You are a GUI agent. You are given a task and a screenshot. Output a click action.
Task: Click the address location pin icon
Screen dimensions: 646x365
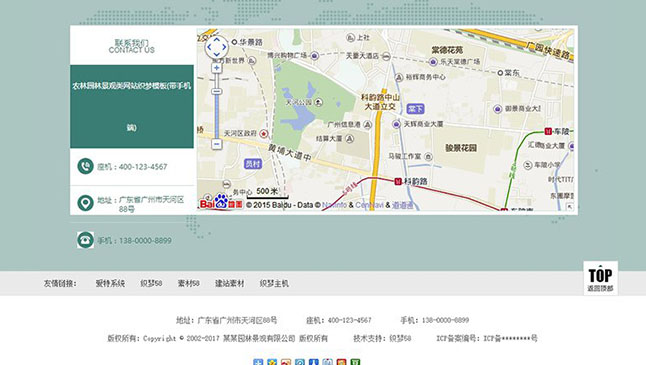tap(85, 203)
